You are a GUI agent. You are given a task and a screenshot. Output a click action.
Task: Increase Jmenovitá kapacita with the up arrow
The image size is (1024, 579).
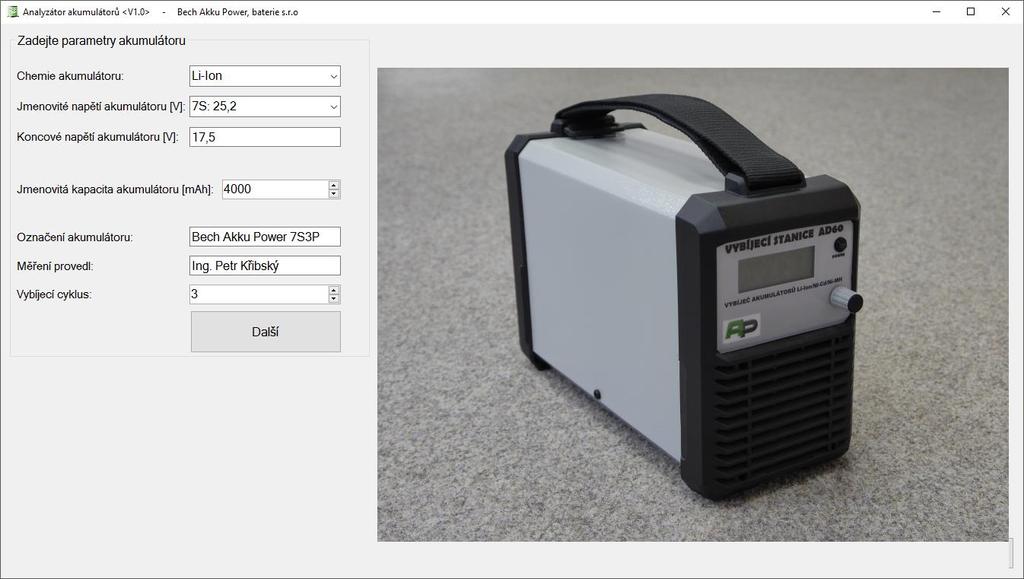(334, 185)
